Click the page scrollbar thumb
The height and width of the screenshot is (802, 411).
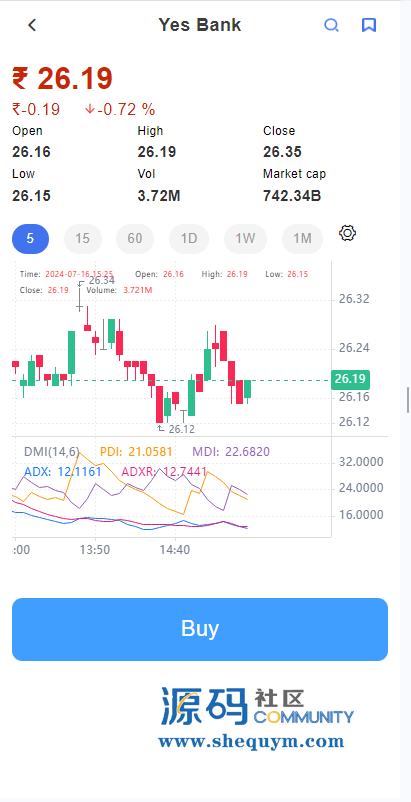(408, 400)
